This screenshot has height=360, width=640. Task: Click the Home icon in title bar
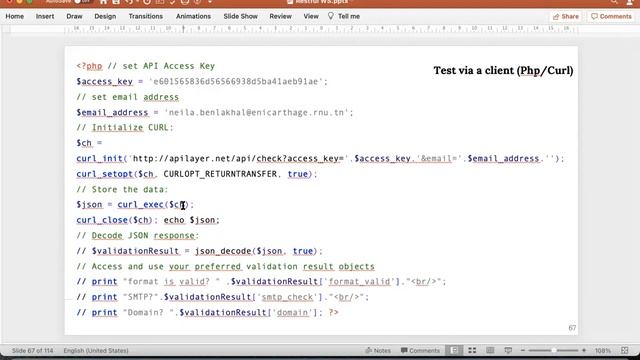103,2
